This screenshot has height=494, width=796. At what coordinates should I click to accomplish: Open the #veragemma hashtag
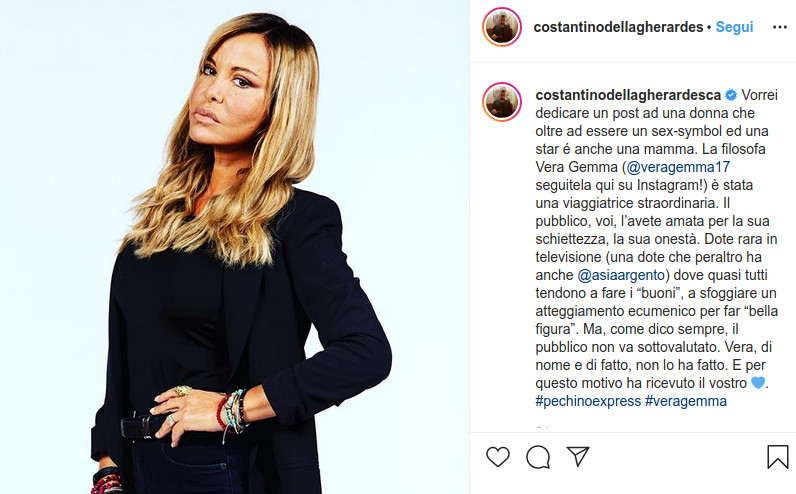(x=686, y=401)
